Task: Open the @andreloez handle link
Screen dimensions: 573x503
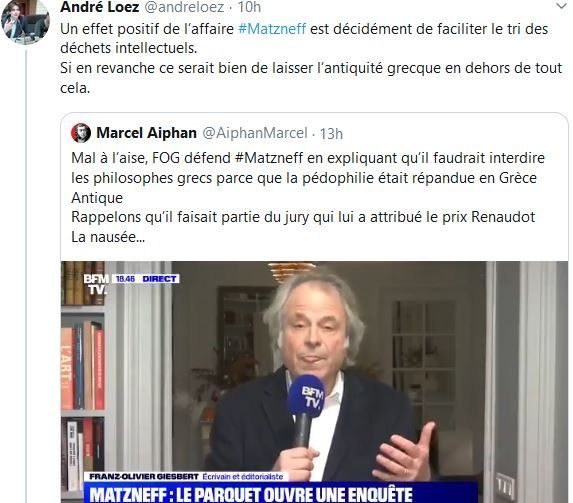Action: pos(184,7)
